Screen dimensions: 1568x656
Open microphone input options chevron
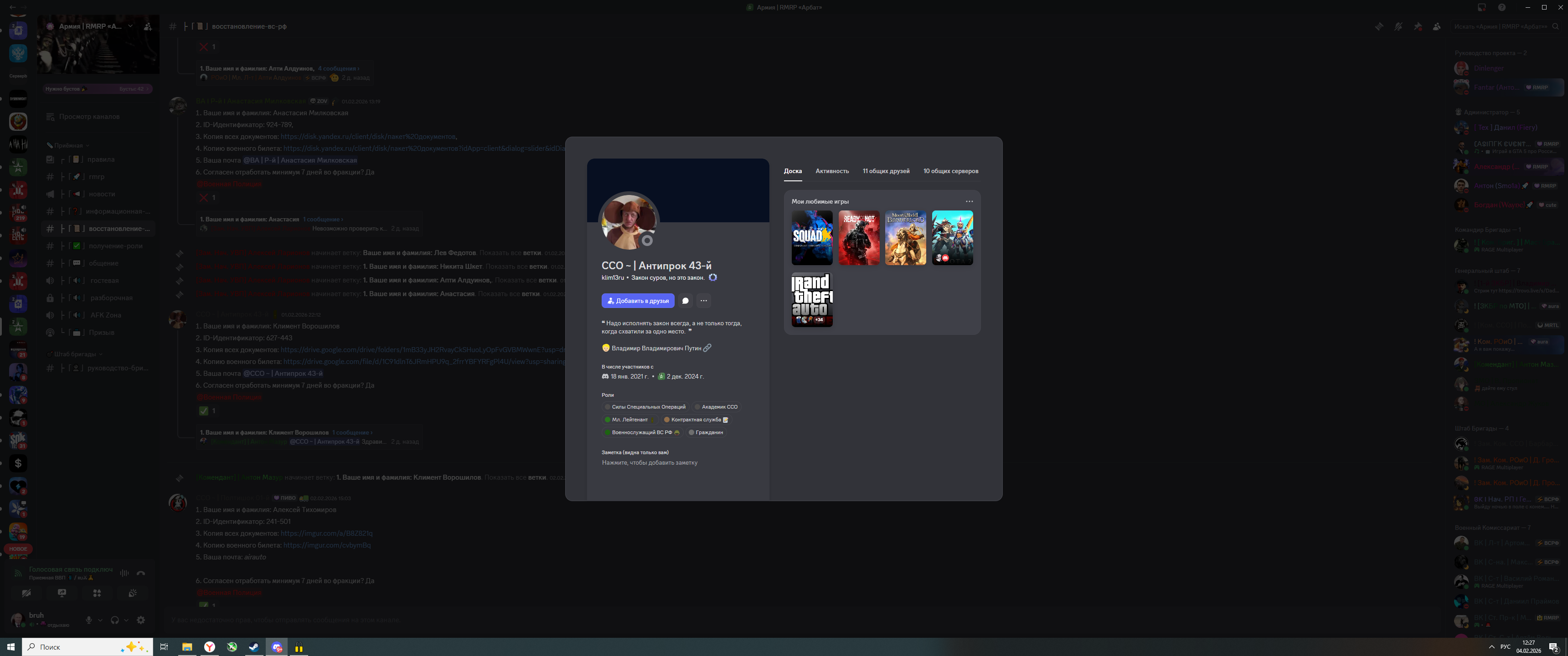click(100, 620)
